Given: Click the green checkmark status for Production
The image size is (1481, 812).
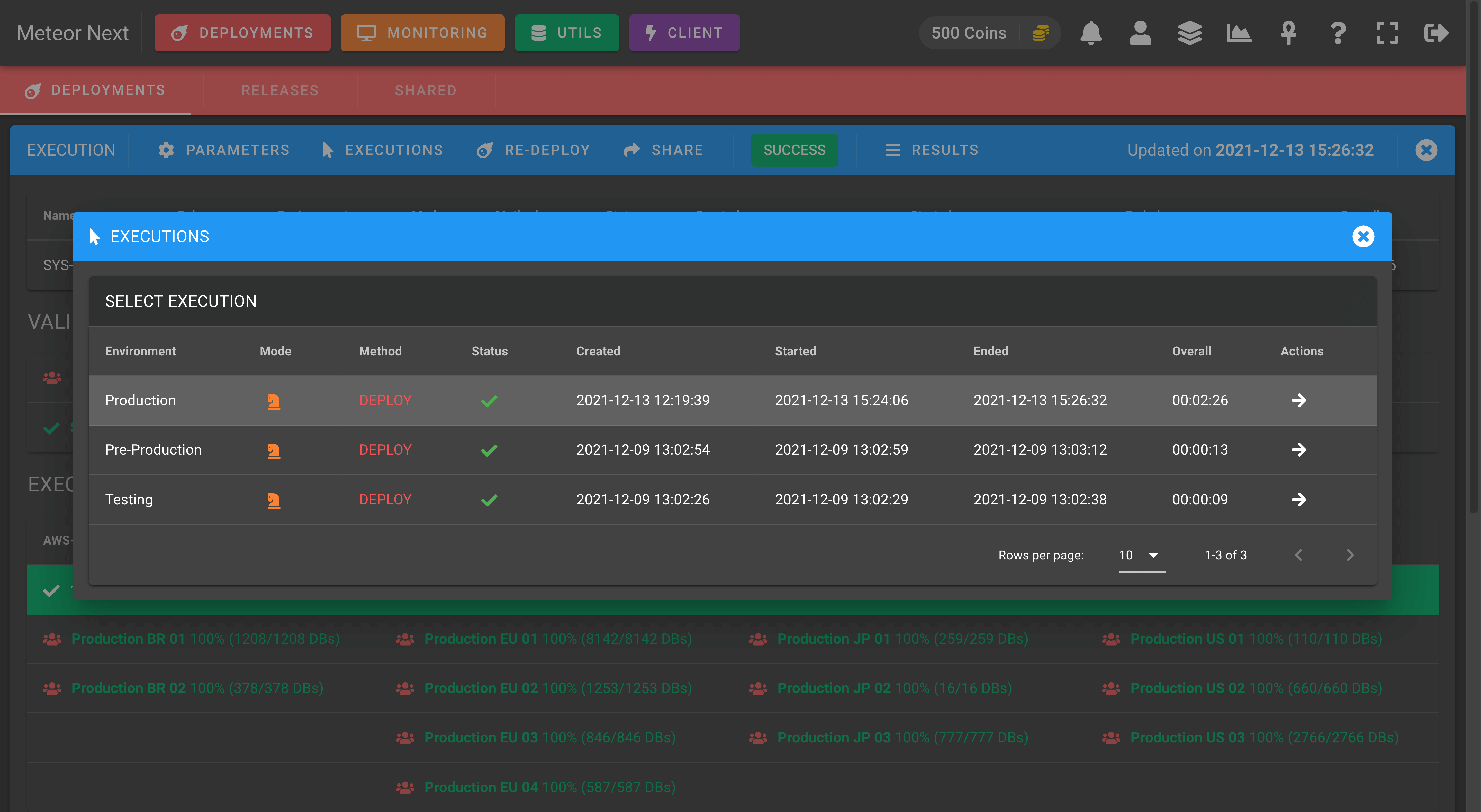Looking at the screenshot, I should coord(489,401).
